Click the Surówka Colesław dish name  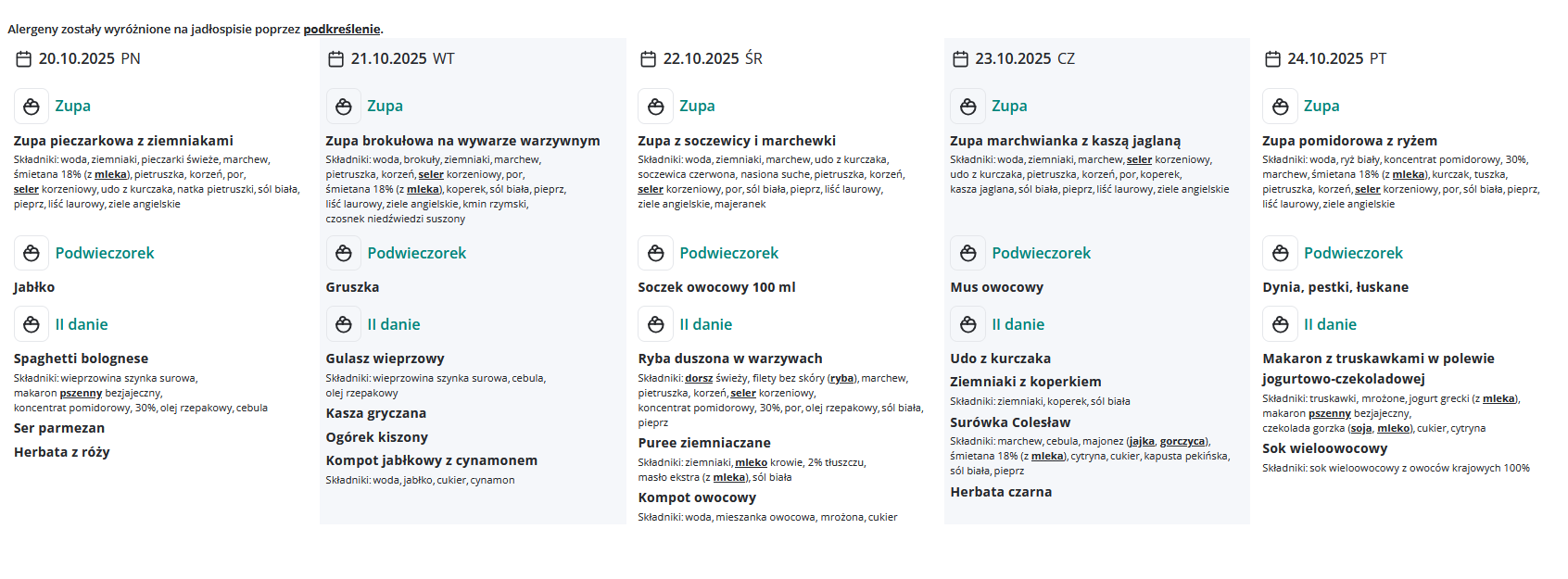pyautogui.click(x=1009, y=422)
